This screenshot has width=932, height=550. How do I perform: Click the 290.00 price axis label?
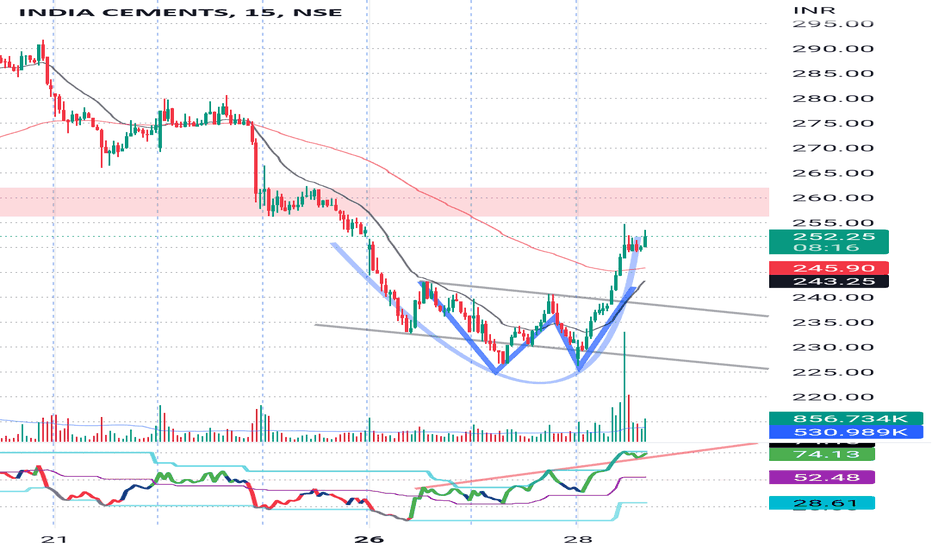[833, 49]
